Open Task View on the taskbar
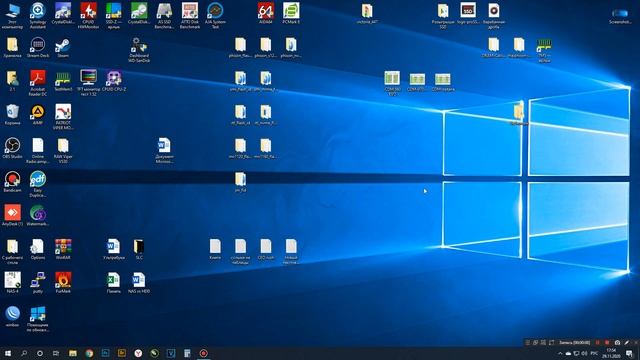Image resolution: width=640 pixels, height=360 pixels. (x=56, y=353)
